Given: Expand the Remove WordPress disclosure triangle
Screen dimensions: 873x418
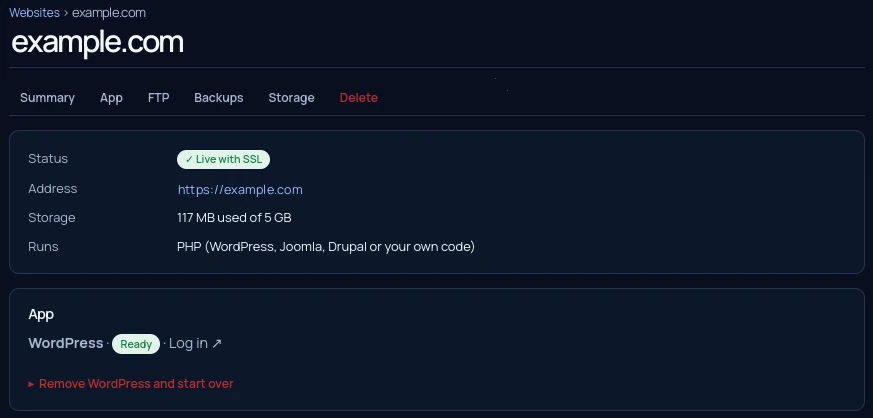Looking at the screenshot, I should click(32, 384).
